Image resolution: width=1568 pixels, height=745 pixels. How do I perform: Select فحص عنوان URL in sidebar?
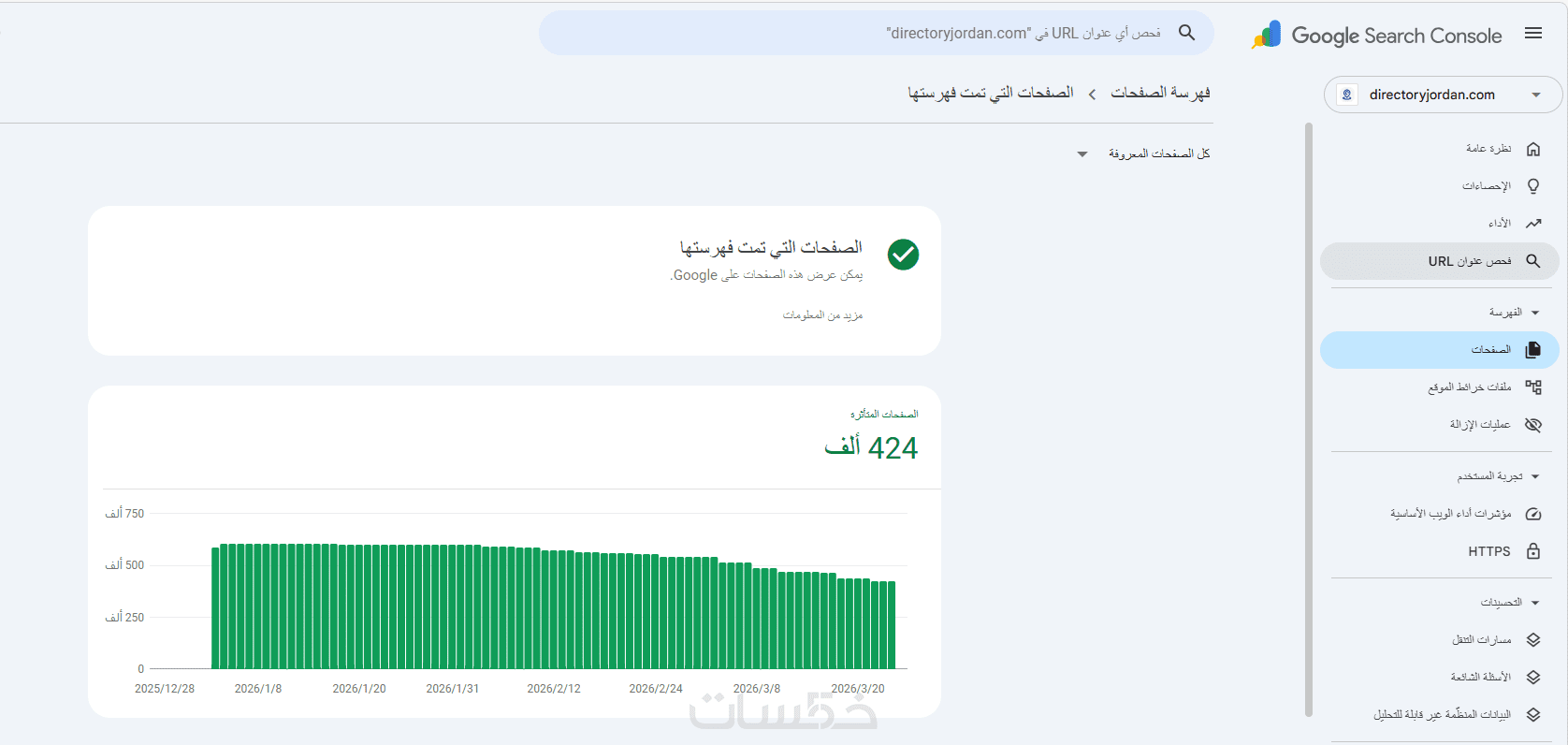pyautogui.click(x=1439, y=261)
